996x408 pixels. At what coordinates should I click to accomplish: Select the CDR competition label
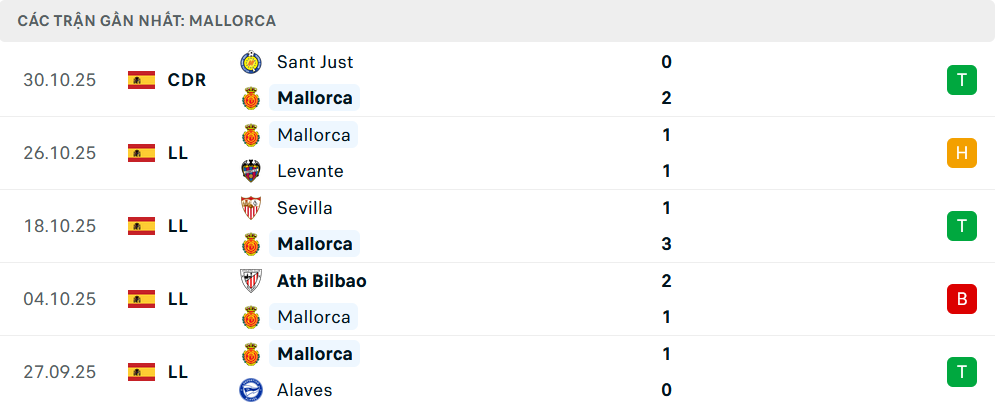pos(187,80)
